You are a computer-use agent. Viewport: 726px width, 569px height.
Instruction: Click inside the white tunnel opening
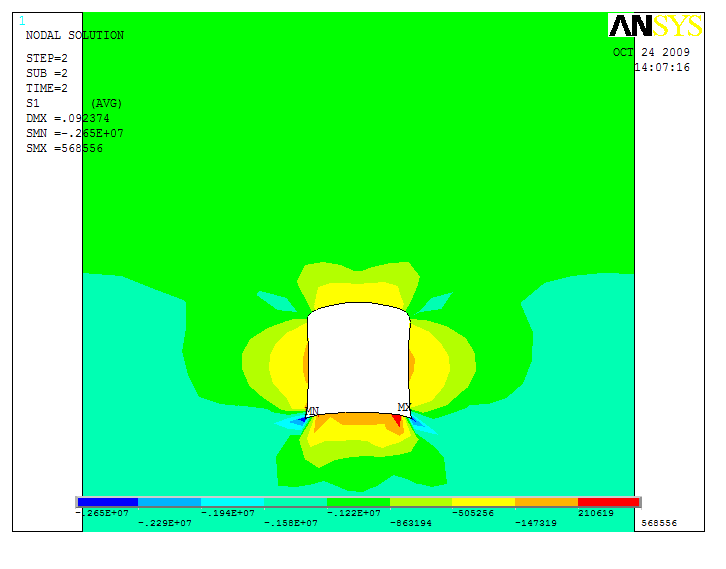[358, 360]
